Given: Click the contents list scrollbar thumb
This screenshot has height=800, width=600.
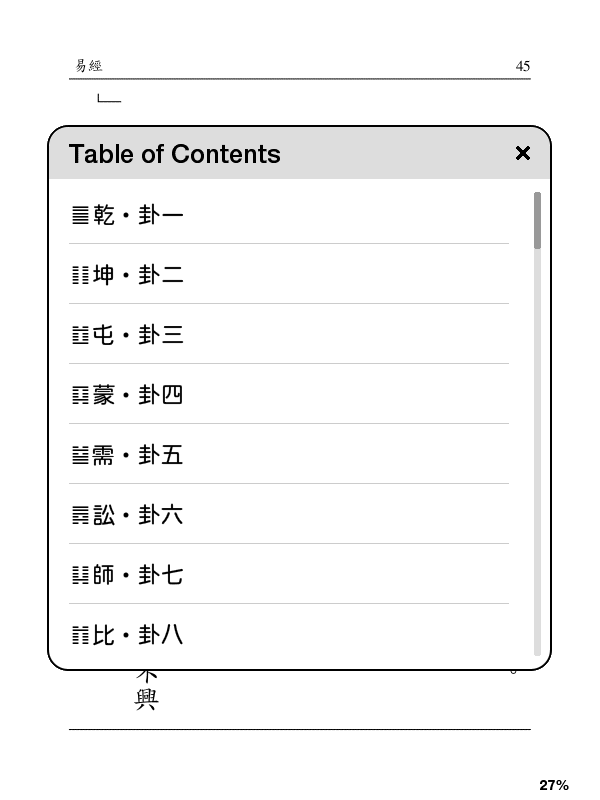Looking at the screenshot, I should (537, 220).
